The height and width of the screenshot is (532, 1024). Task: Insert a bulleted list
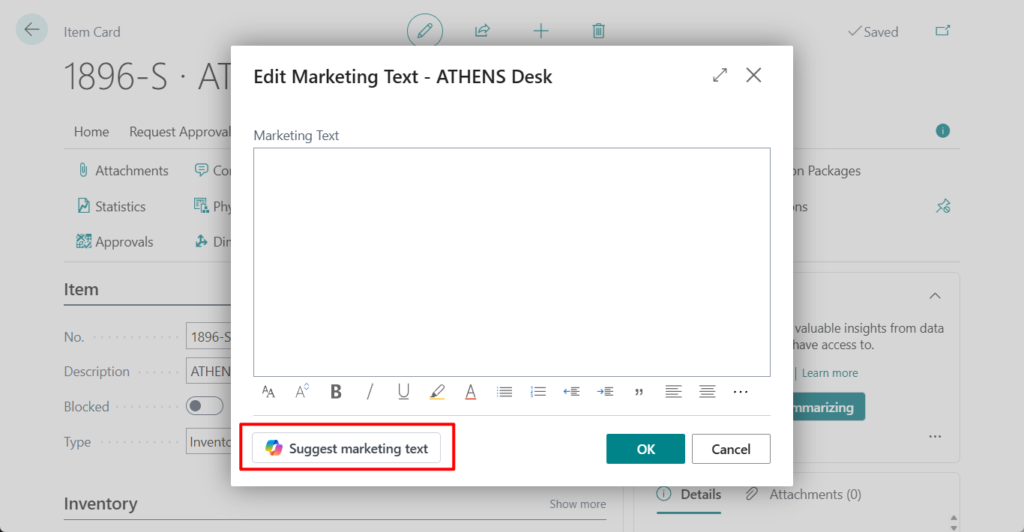click(505, 392)
